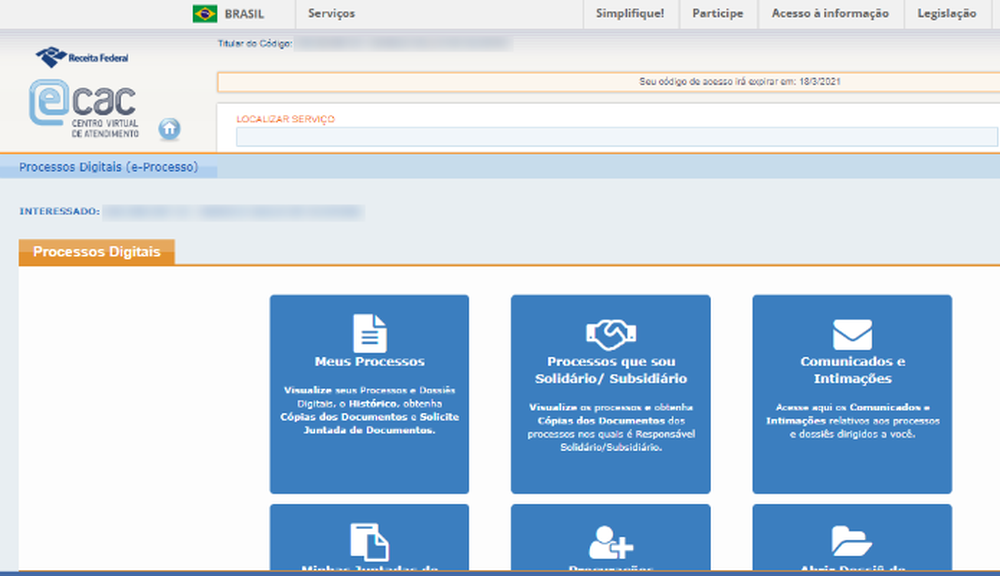This screenshot has width=1000, height=576.
Task: Click the copied documents icon for Minhas Juntadas
Action: click(x=369, y=541)
